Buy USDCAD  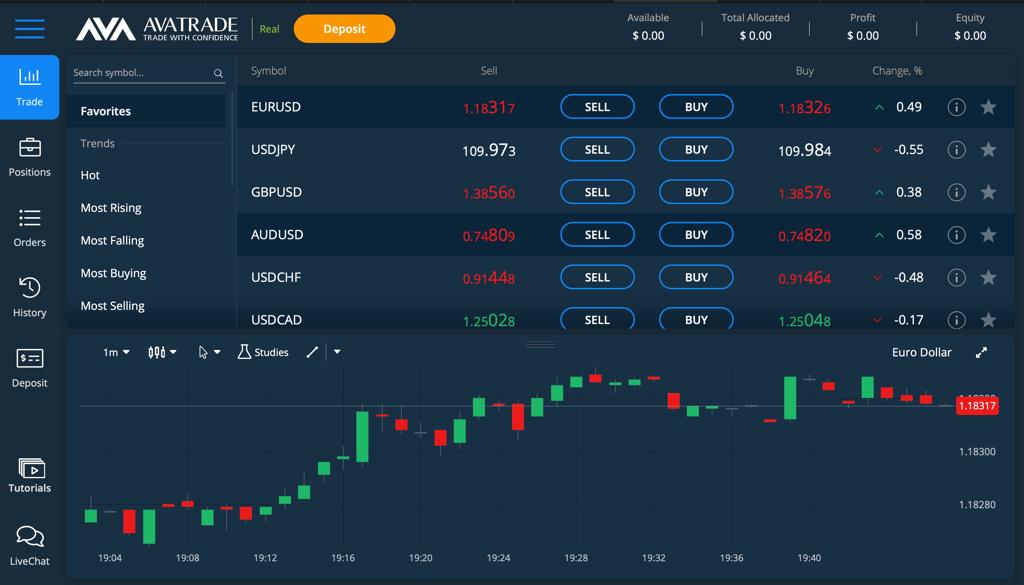click(x=696, y=319)
